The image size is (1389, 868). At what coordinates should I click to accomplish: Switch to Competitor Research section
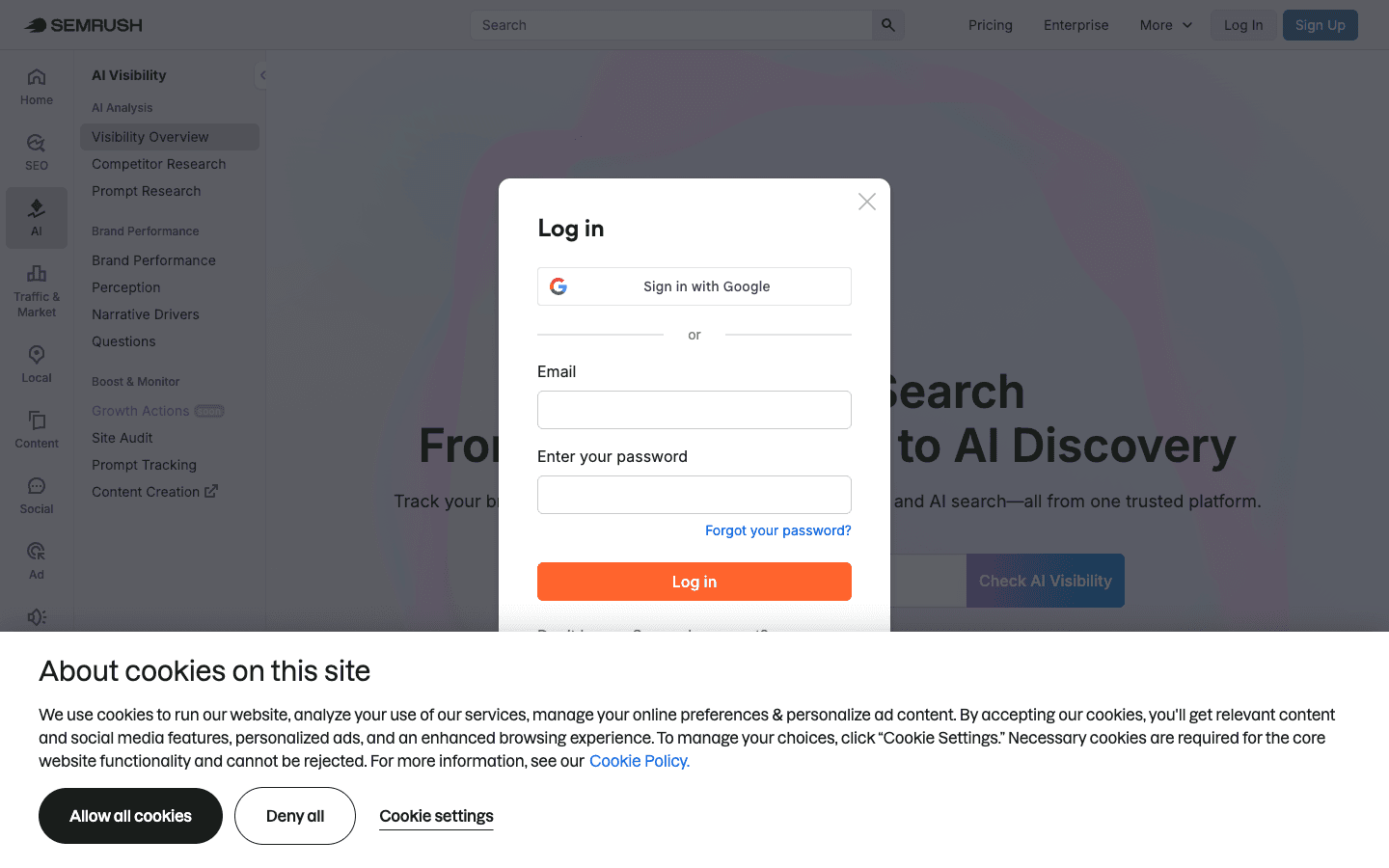click(x=158, y=164)
